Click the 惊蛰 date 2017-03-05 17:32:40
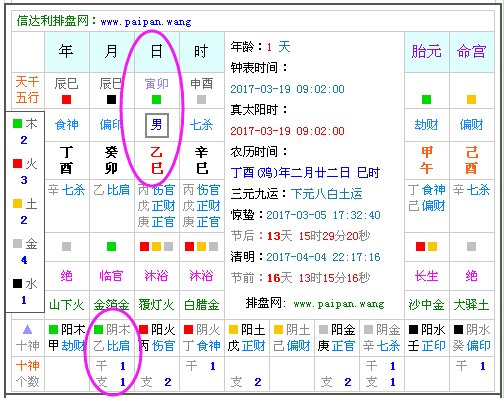 (x=323, y=215)
